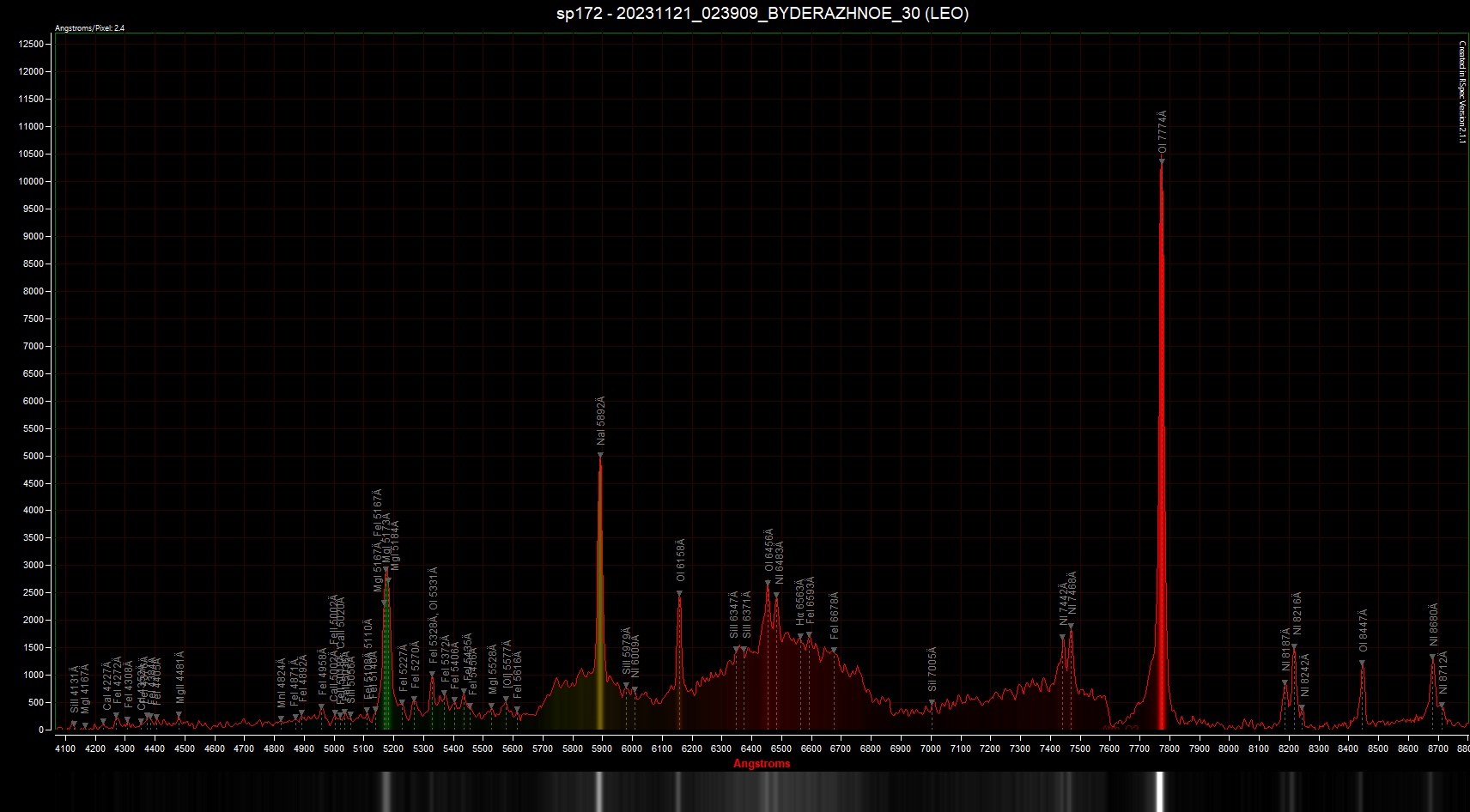Click the red Angstroms x-axis label
The width and height of the screenshot is (1470, 812).
tap(762, 763)
